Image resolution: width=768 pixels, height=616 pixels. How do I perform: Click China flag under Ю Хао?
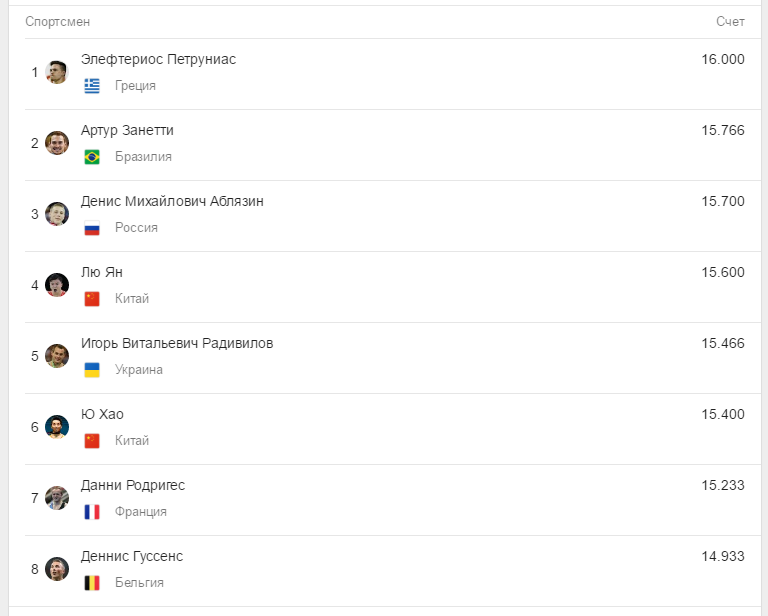point(92,441)
